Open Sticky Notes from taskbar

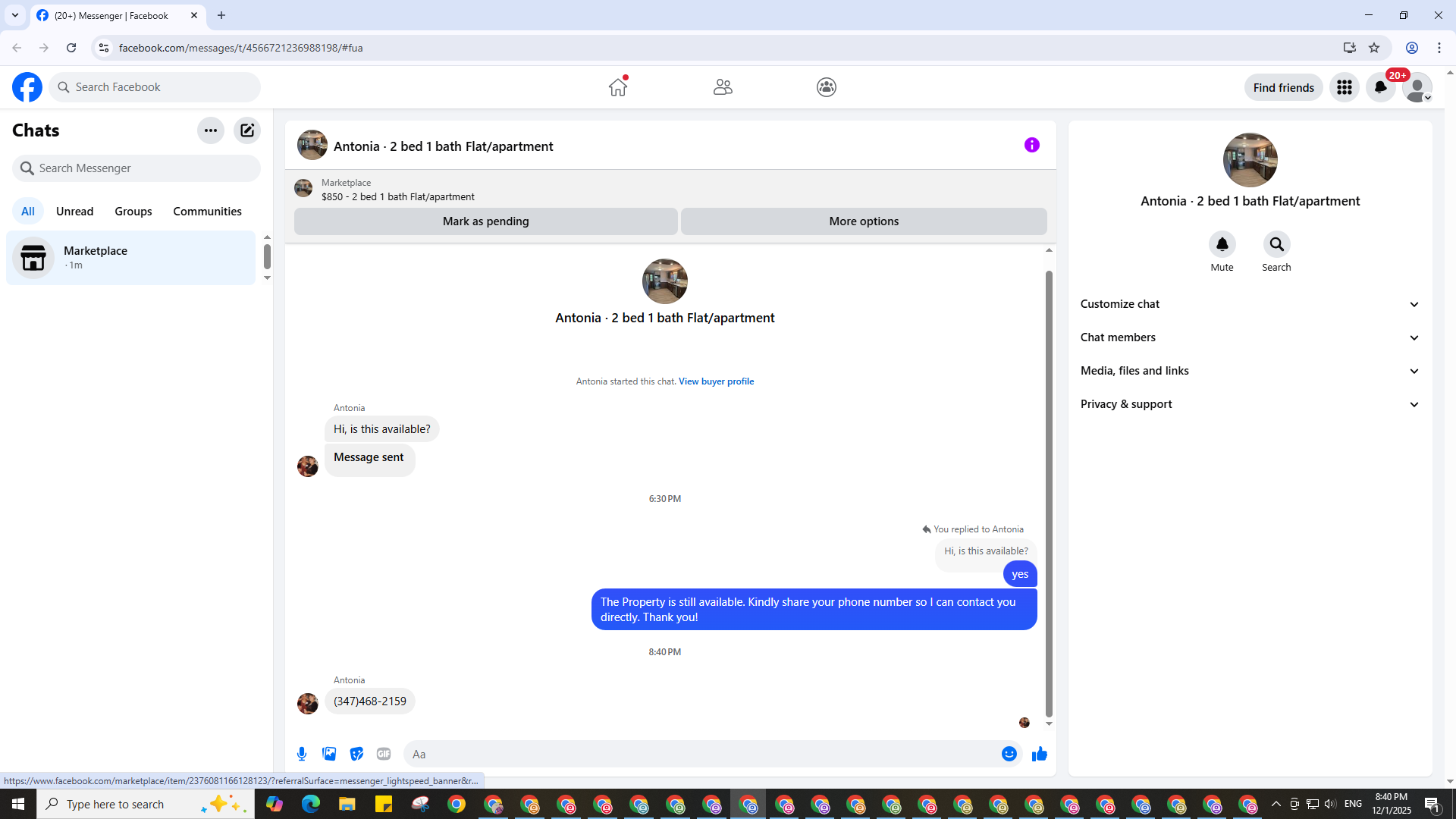pyautogui.click(x=384, y=804)
